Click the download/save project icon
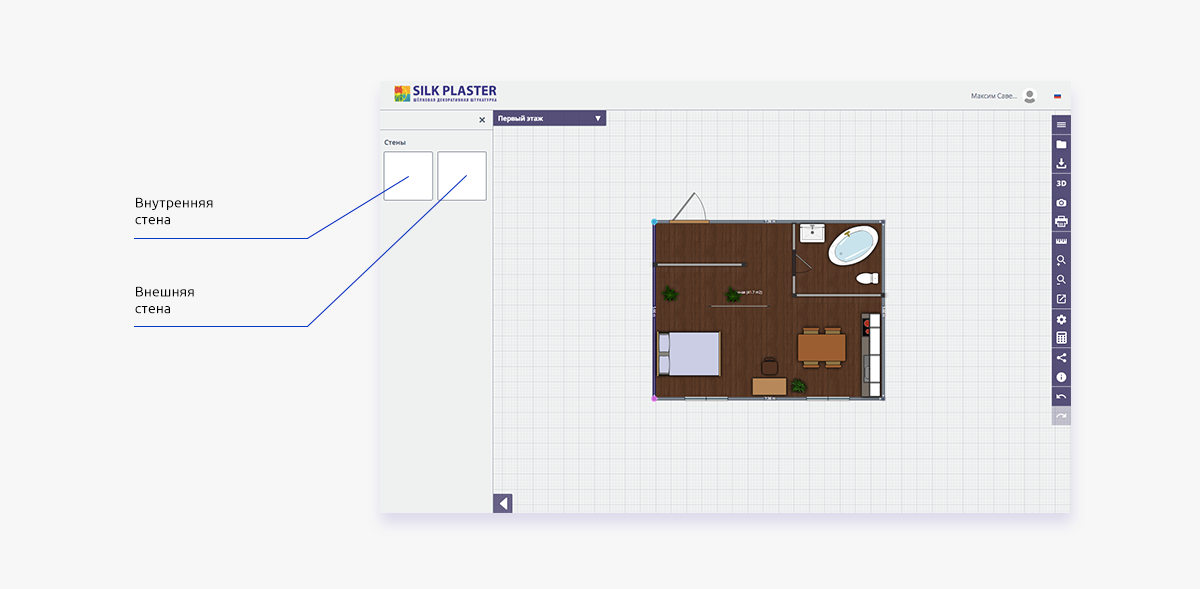 coord(1061,164)
